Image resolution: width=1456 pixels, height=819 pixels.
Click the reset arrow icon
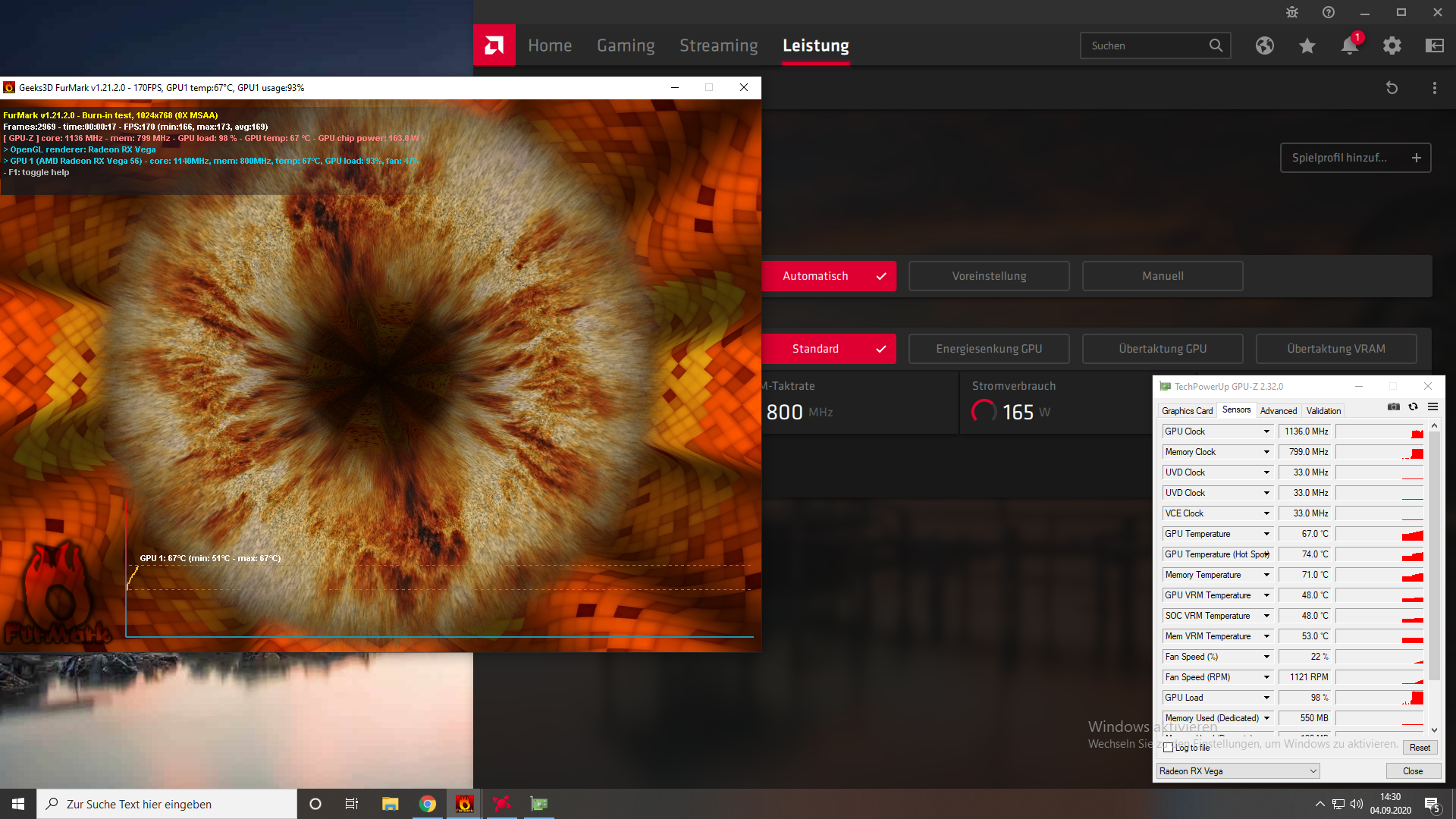click(x=1392, y=88)
